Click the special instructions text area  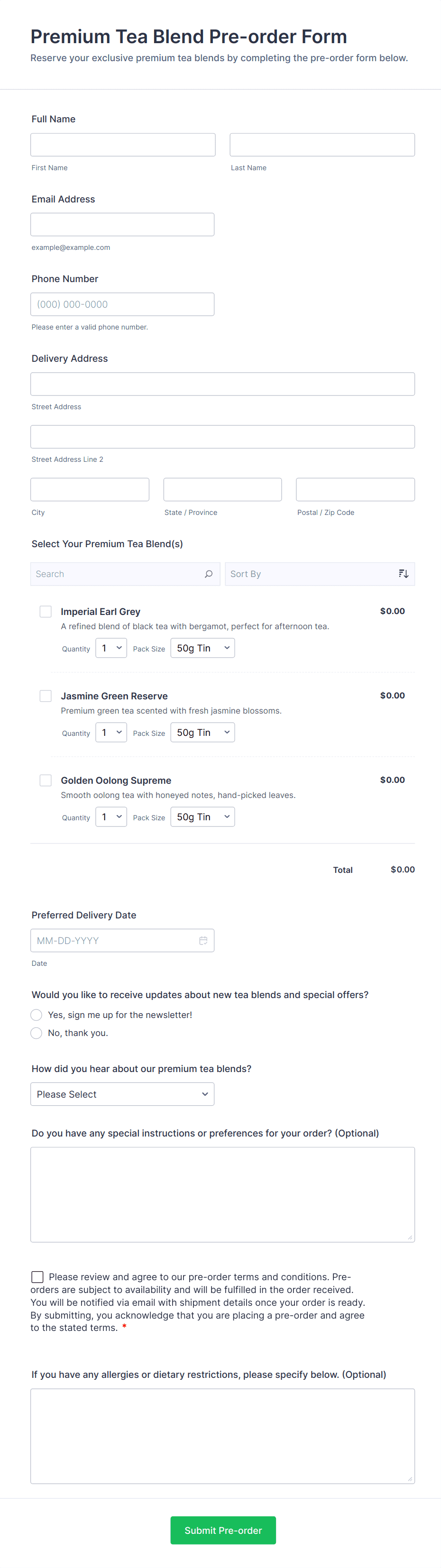[222, 1194]
